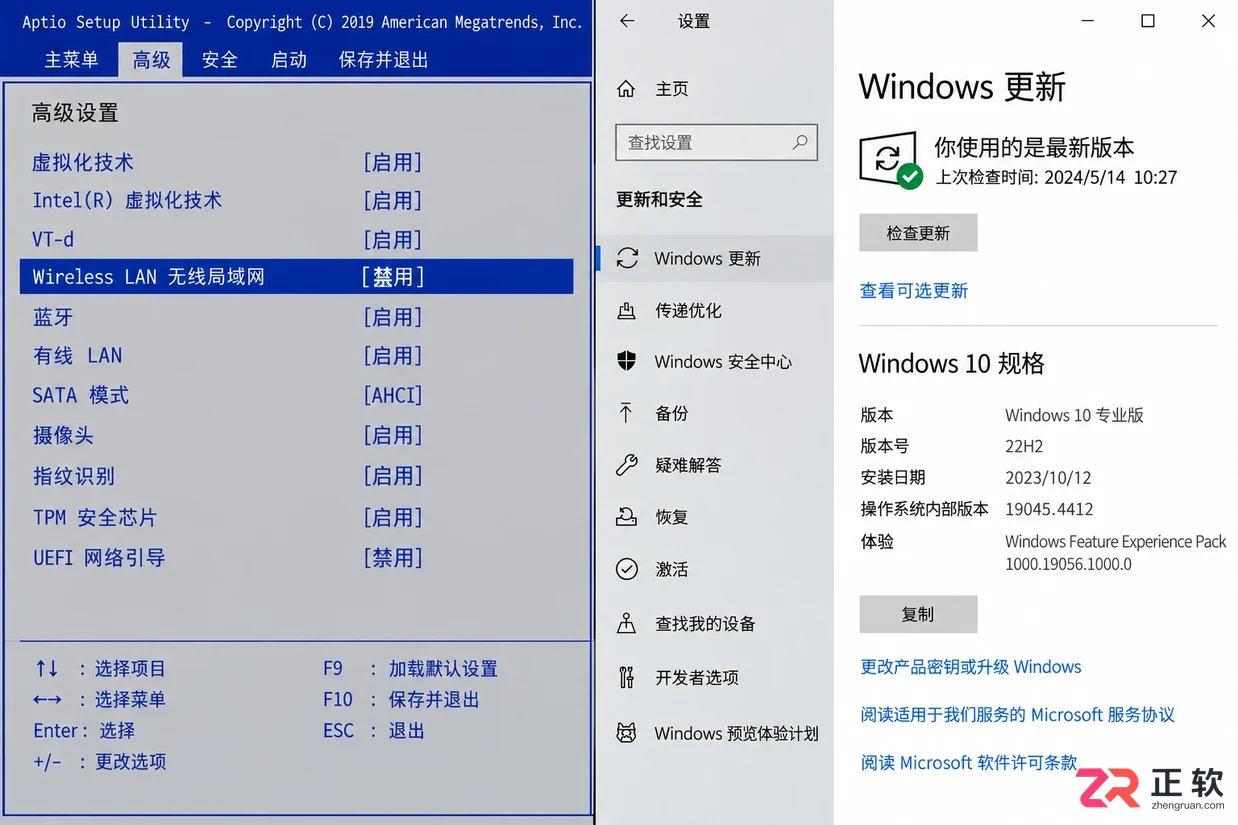Select 有线 LAN [启用] value
Screen dimensions: 1238x825
point(392,356)
